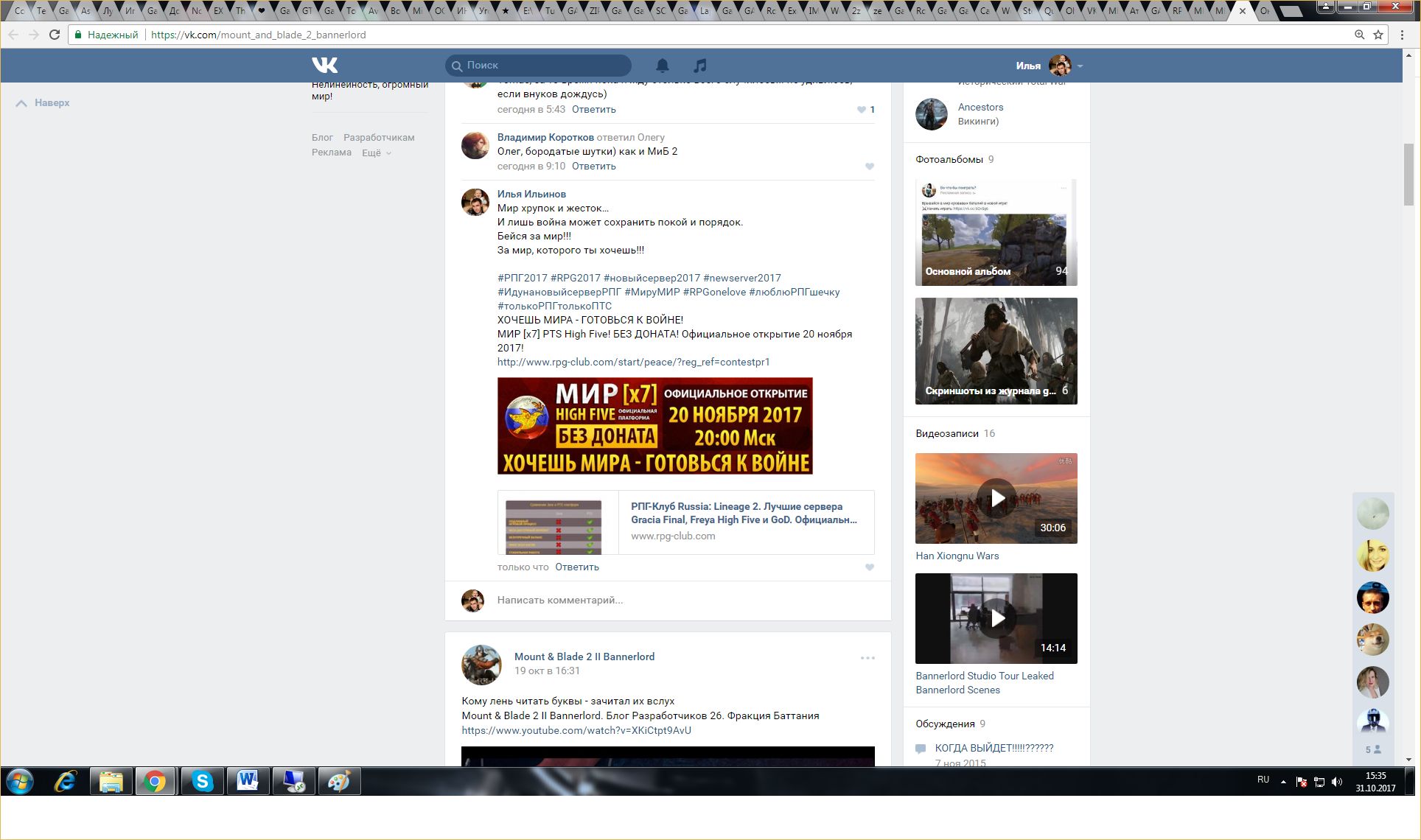Open the Фотоальбомы section
1421x840 pixels.
(x=949, y=159)
